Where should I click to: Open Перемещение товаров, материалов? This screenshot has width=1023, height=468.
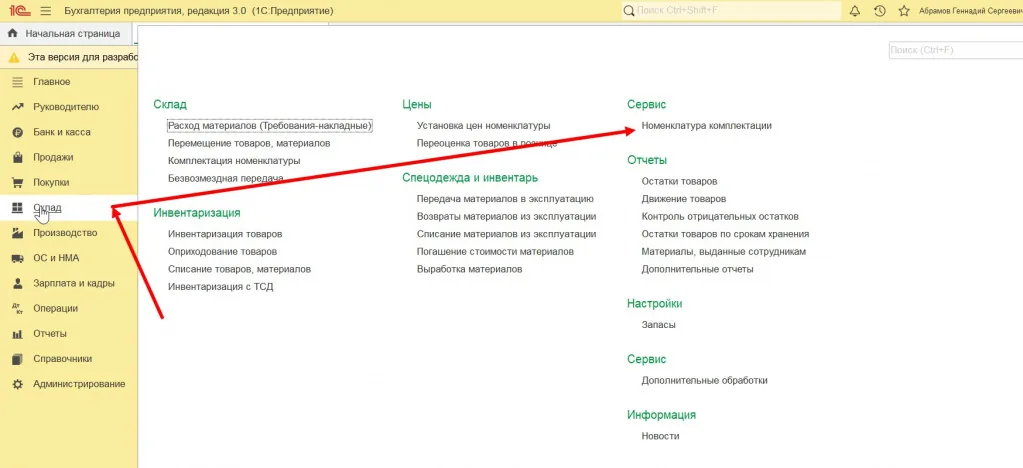point(249,143)
